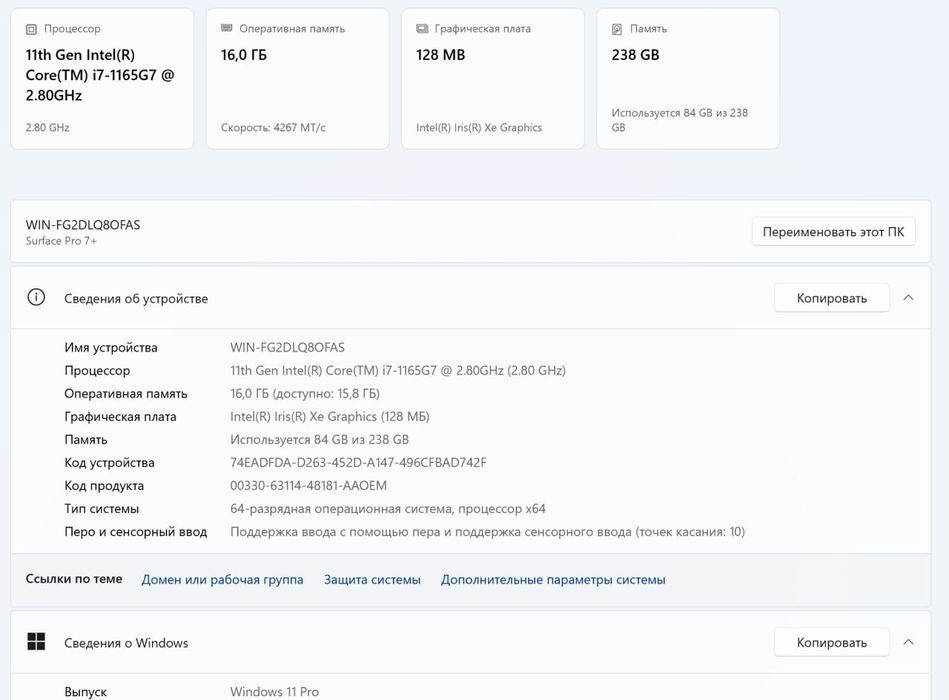This screenshot has width=949, height=700.
Task: Select the Используется 84 GB из 238 GB row value
Action: coord(320,440)
